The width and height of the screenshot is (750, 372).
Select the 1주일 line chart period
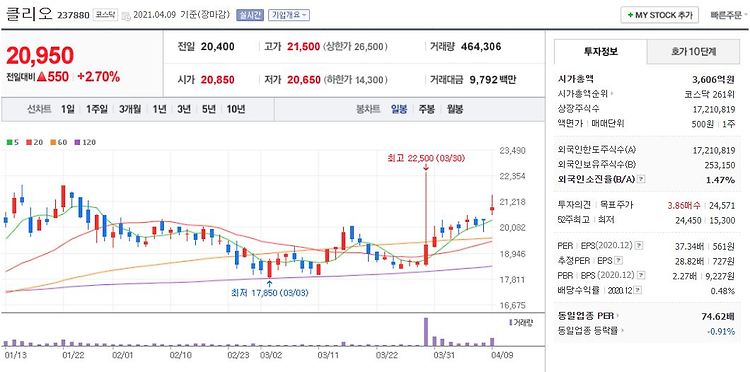(x=97, y=109)
